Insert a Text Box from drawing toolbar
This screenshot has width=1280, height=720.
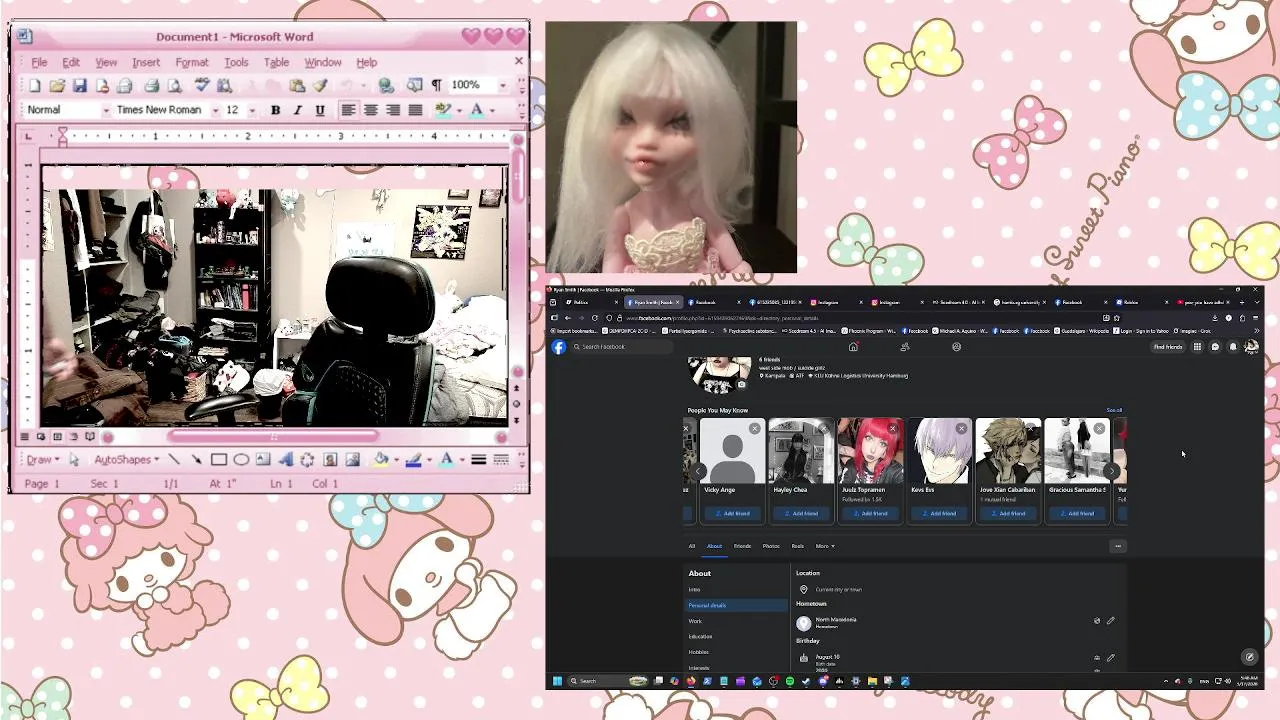[263, 460]
